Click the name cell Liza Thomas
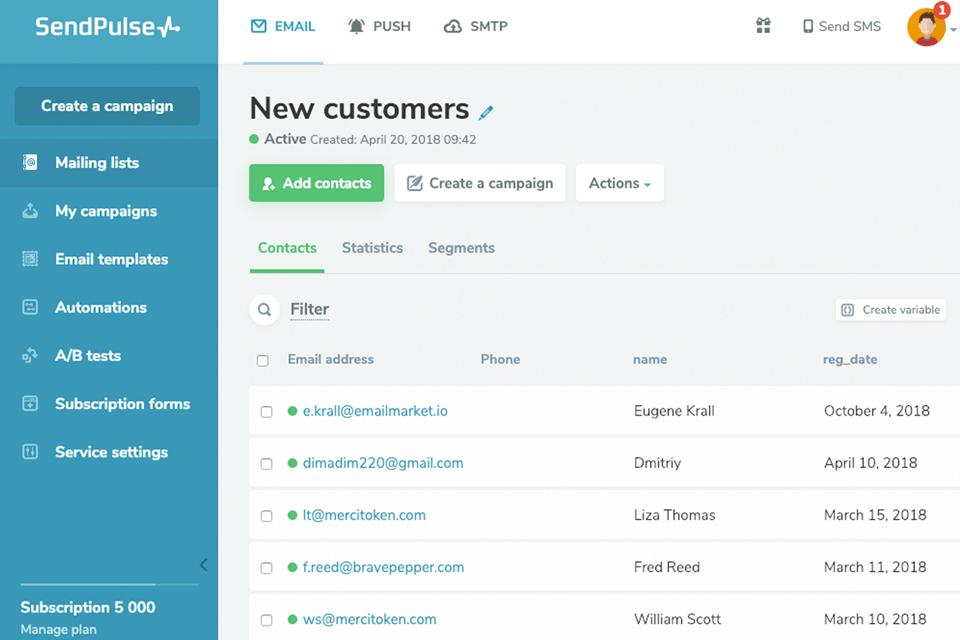Viewport: 960px width, 640px height. [675, 515]
